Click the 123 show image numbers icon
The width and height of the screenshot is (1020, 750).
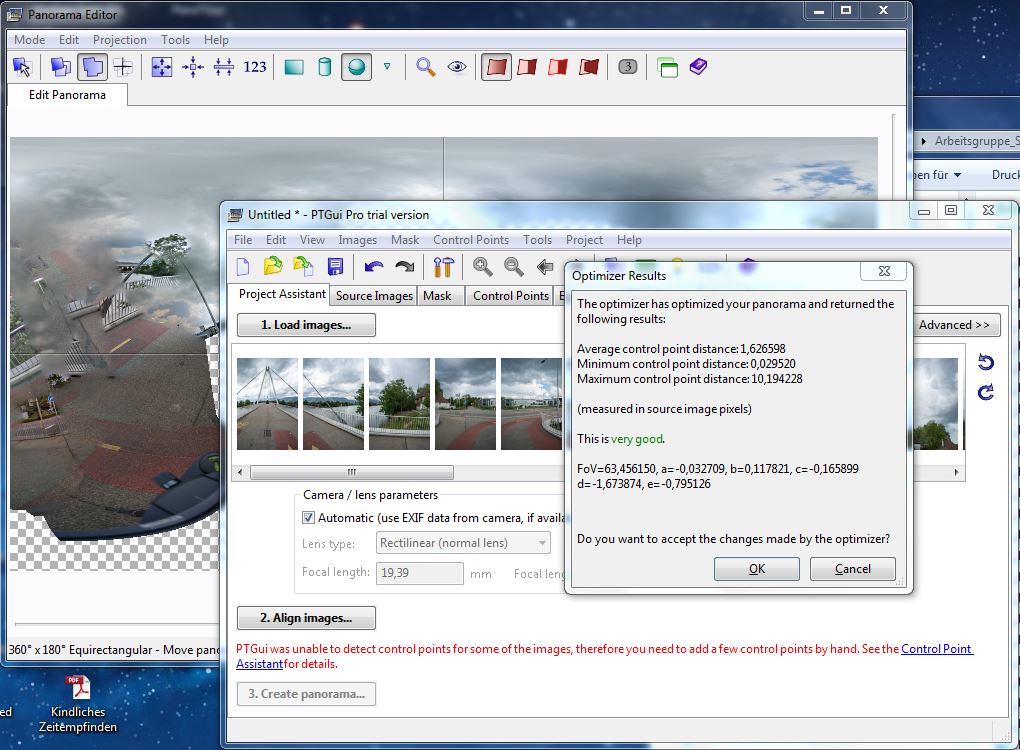(255, 67)
